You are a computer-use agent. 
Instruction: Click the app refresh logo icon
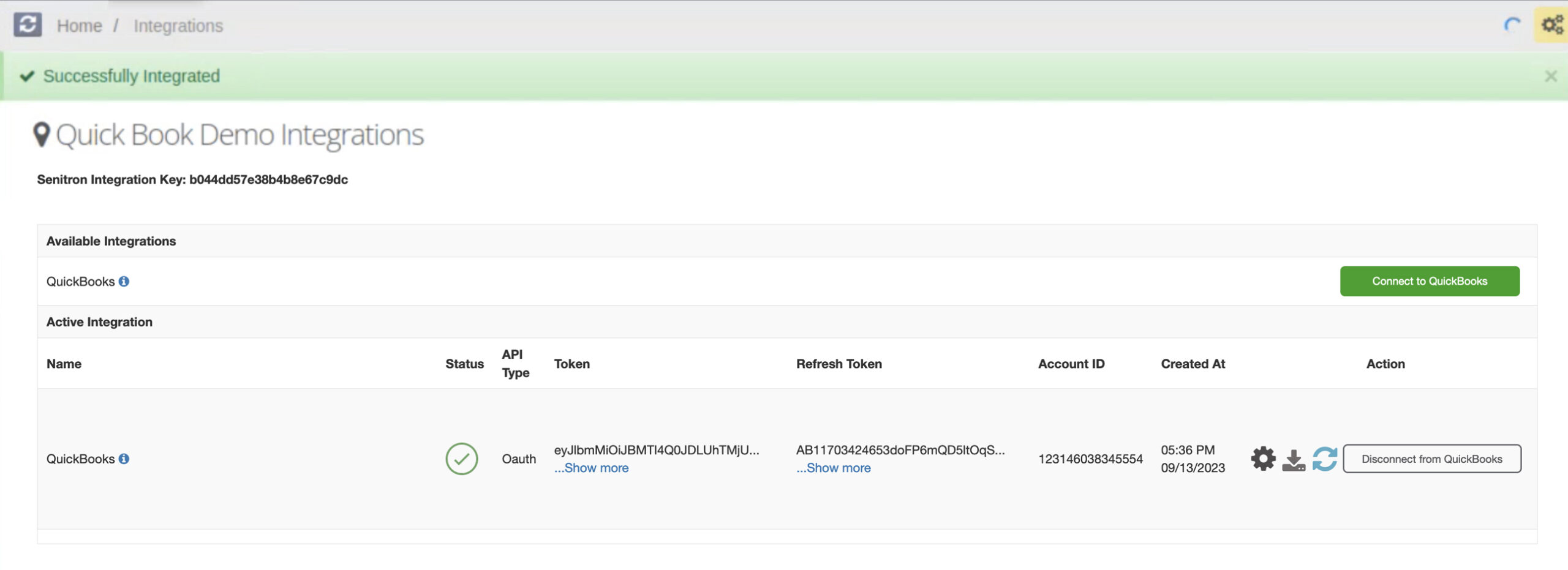(28, 25)
